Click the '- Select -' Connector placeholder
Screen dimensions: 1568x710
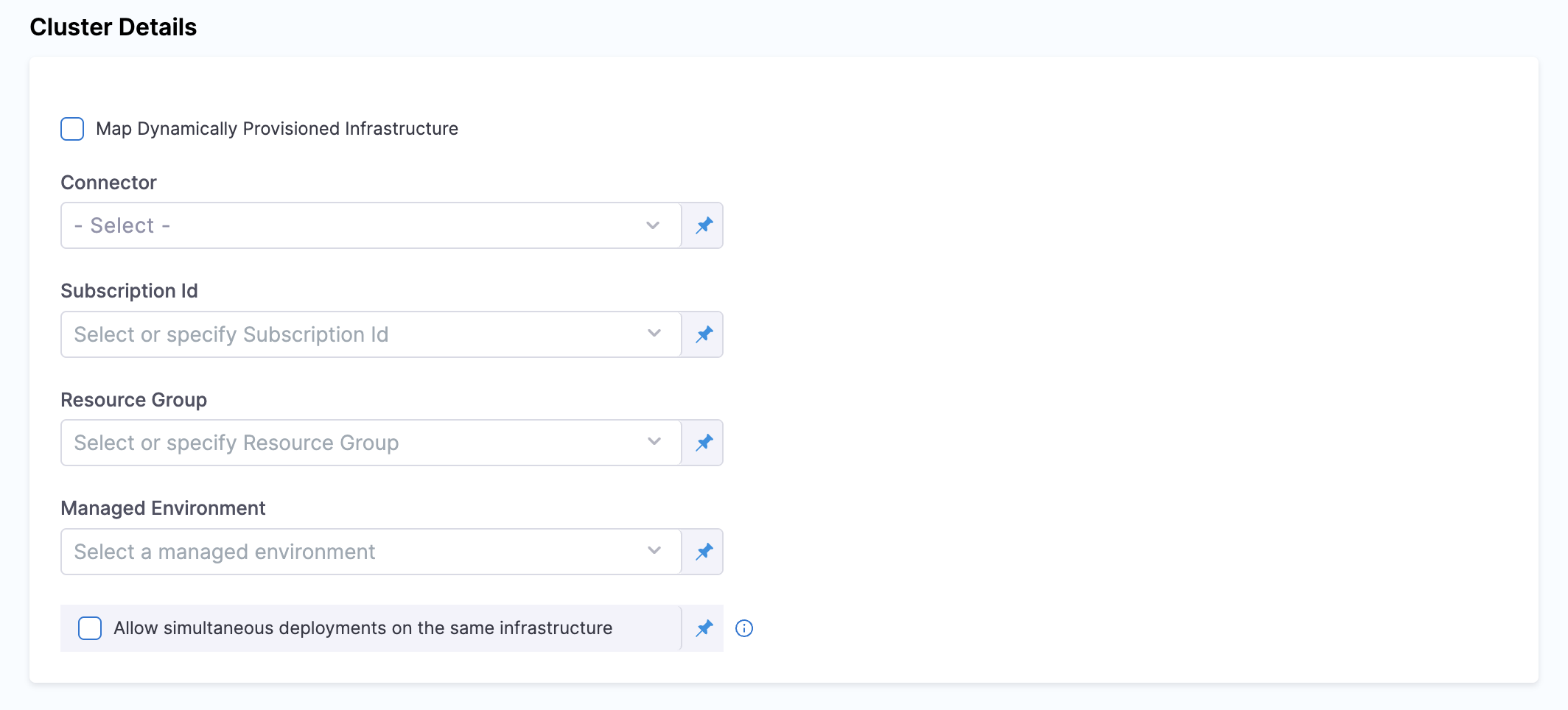122,225
